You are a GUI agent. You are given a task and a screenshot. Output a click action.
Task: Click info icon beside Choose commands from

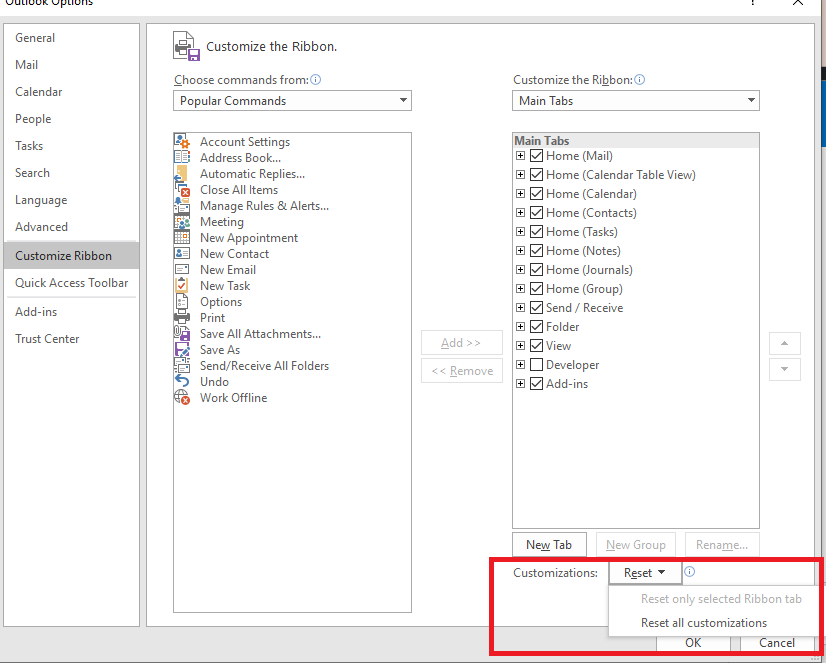[x=316, y=80]
